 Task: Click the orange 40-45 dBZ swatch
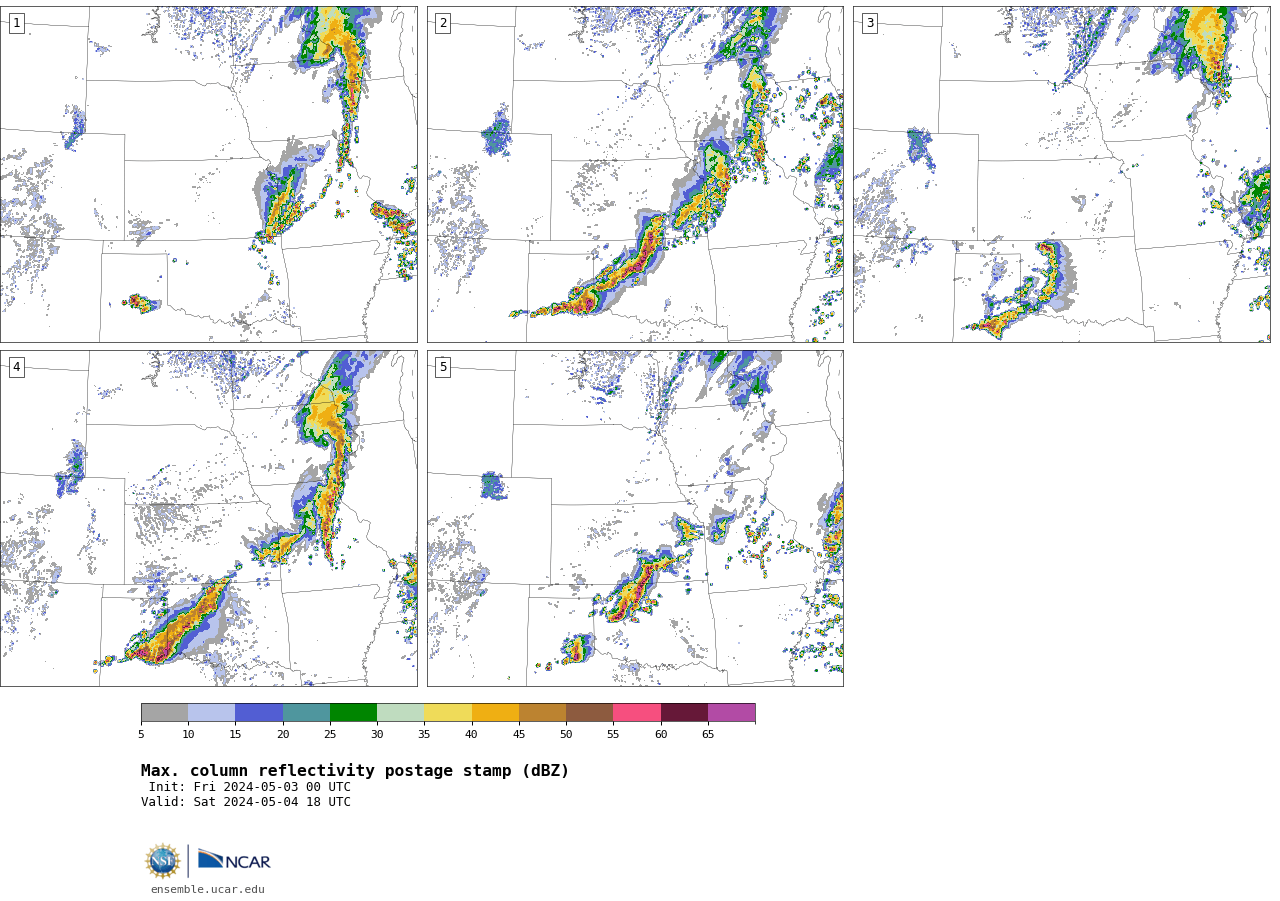point(495,712)
